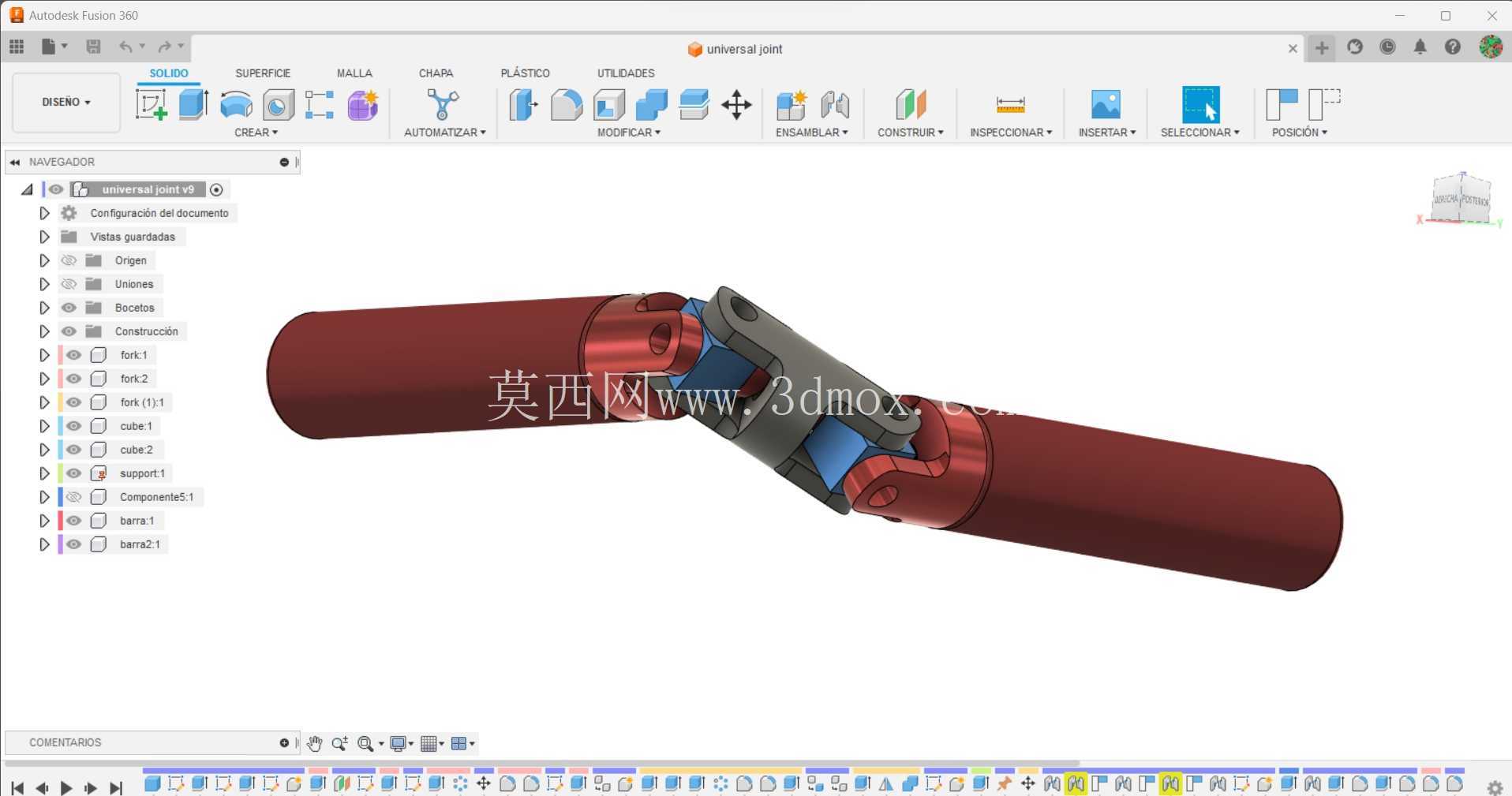The width and height of the screenshot is (1512, 796).
Task: Switch to the SUPERFICIE tab
Action: (x=263, y=73)
